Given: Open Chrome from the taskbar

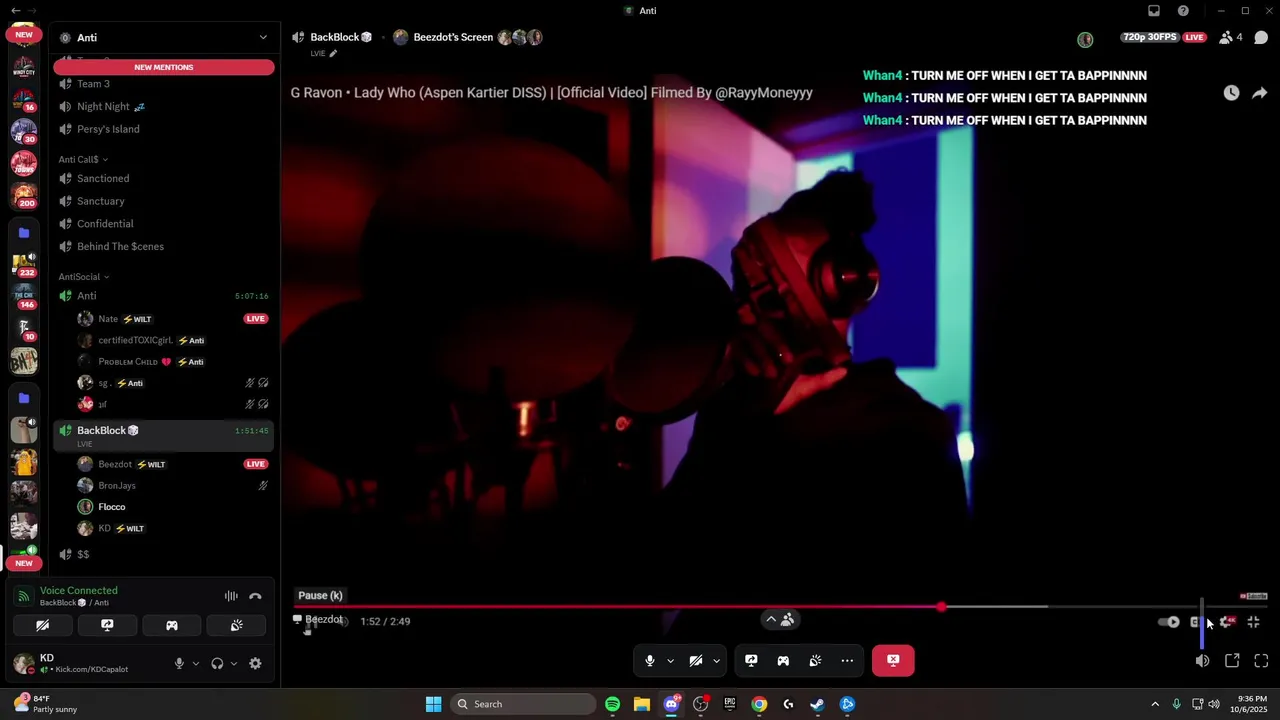Looking at the screenshot, I should point(759,704).
